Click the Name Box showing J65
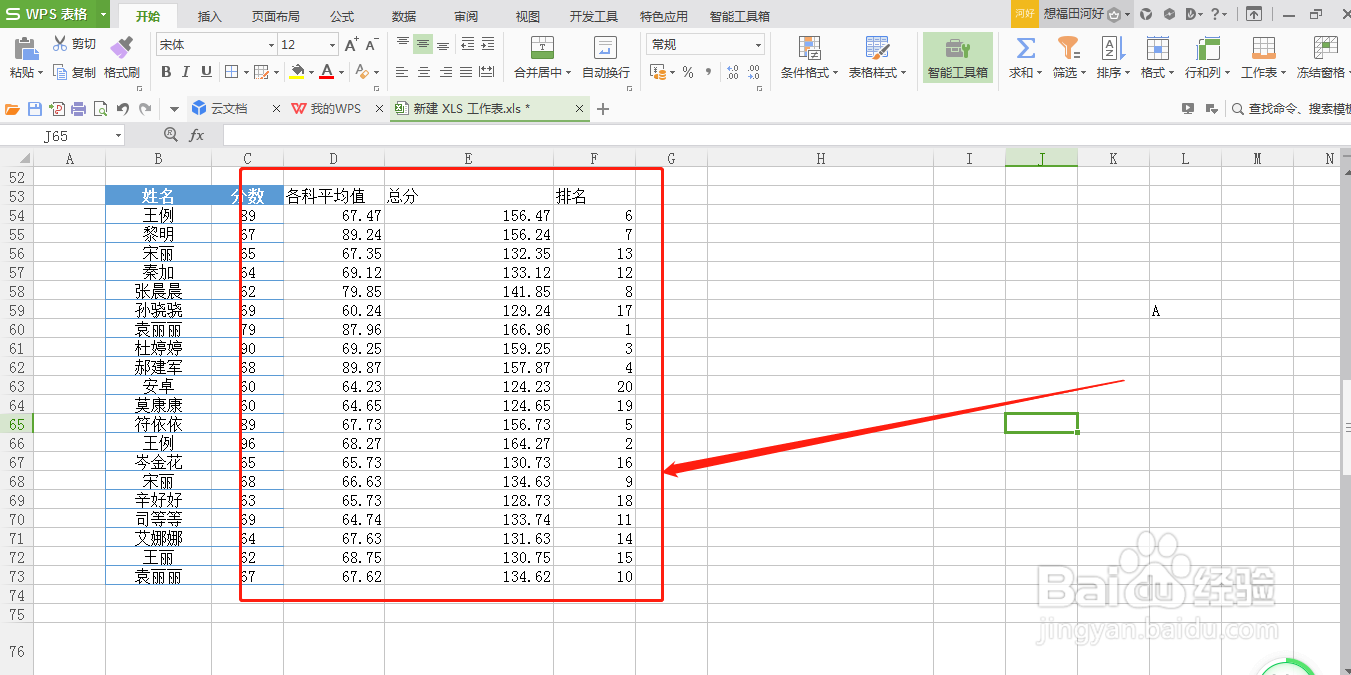Screen dimensions: 1351x675 (63, 135)
